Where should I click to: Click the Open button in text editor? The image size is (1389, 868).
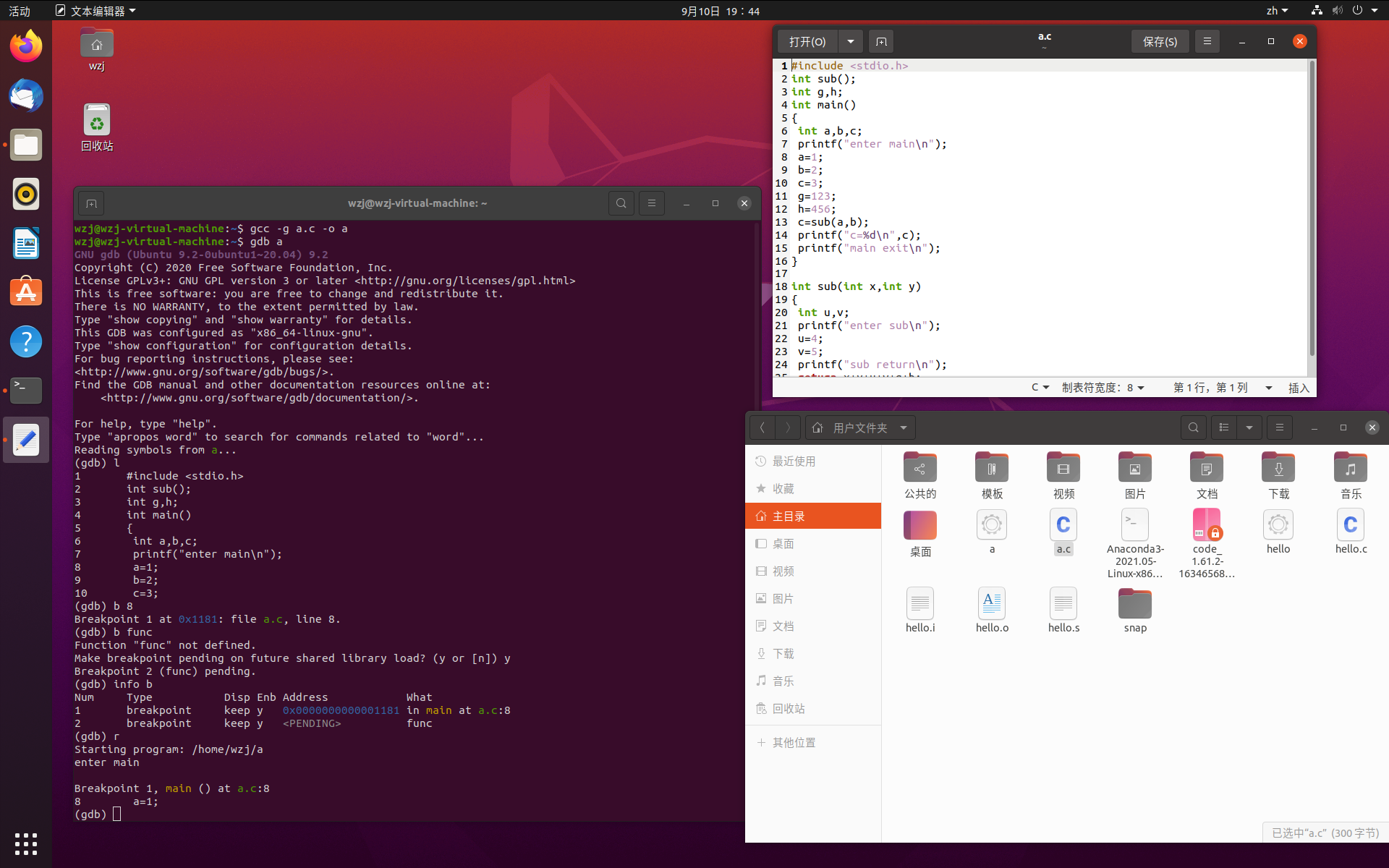tap(807, 42)
